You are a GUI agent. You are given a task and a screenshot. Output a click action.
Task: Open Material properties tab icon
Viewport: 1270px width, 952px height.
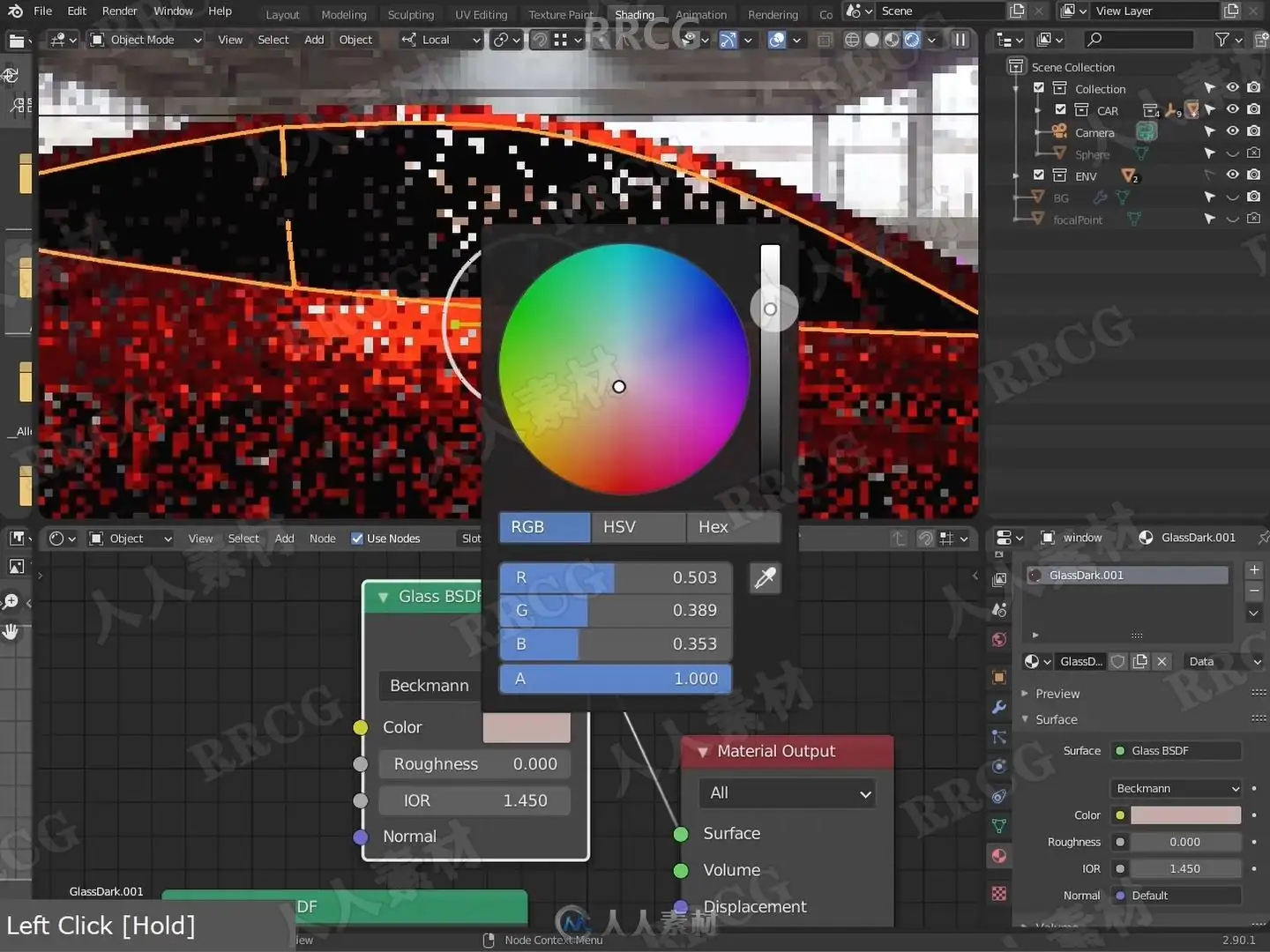click(x=999, y=855)
